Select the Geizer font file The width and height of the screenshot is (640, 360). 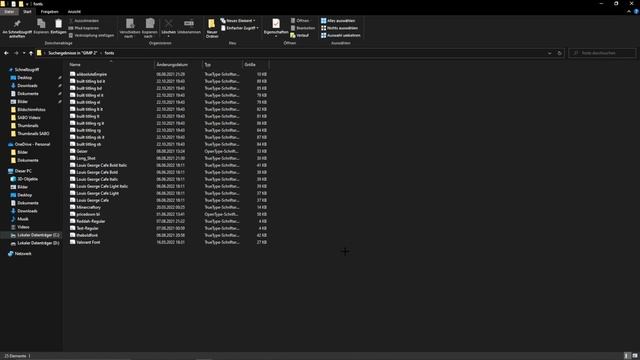79,151
